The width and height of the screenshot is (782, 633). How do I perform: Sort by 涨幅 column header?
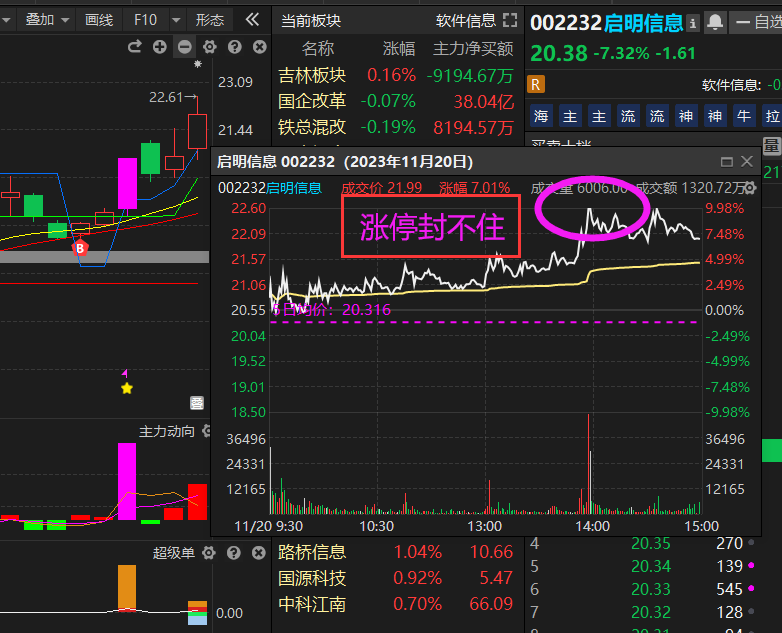click(x=399, y=48)
